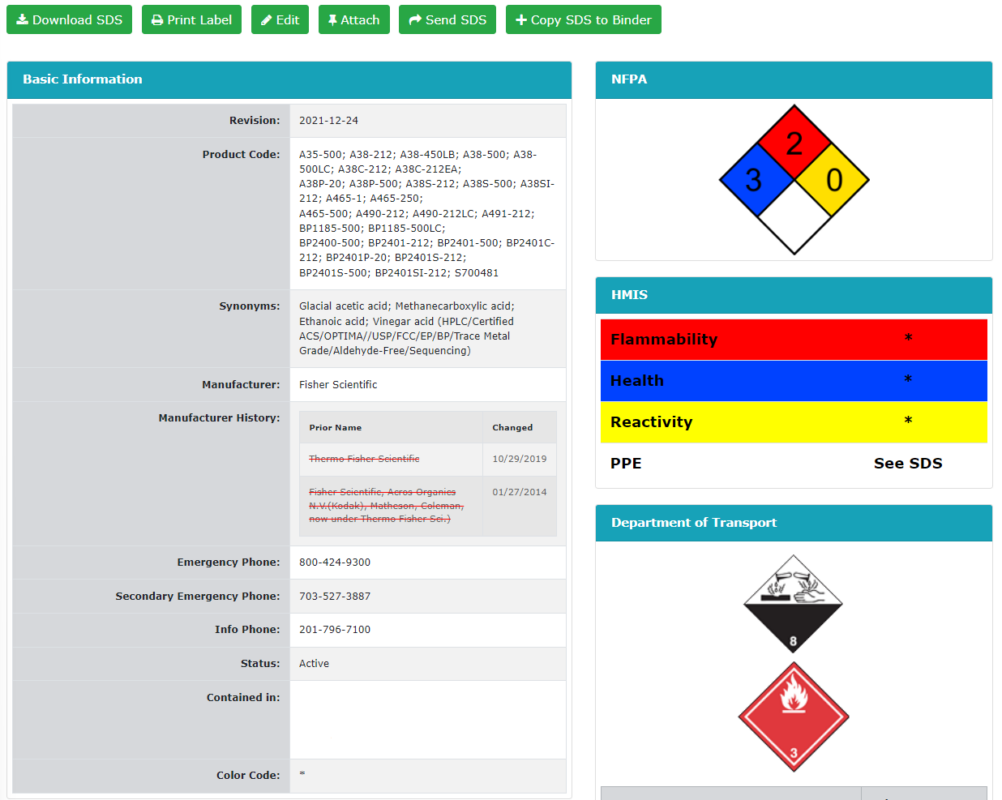Select the Glacial acetic acid synonyms text
The height and width of the screenshot is (800, 1002).
pyautogui.click(x=406, y=328)
